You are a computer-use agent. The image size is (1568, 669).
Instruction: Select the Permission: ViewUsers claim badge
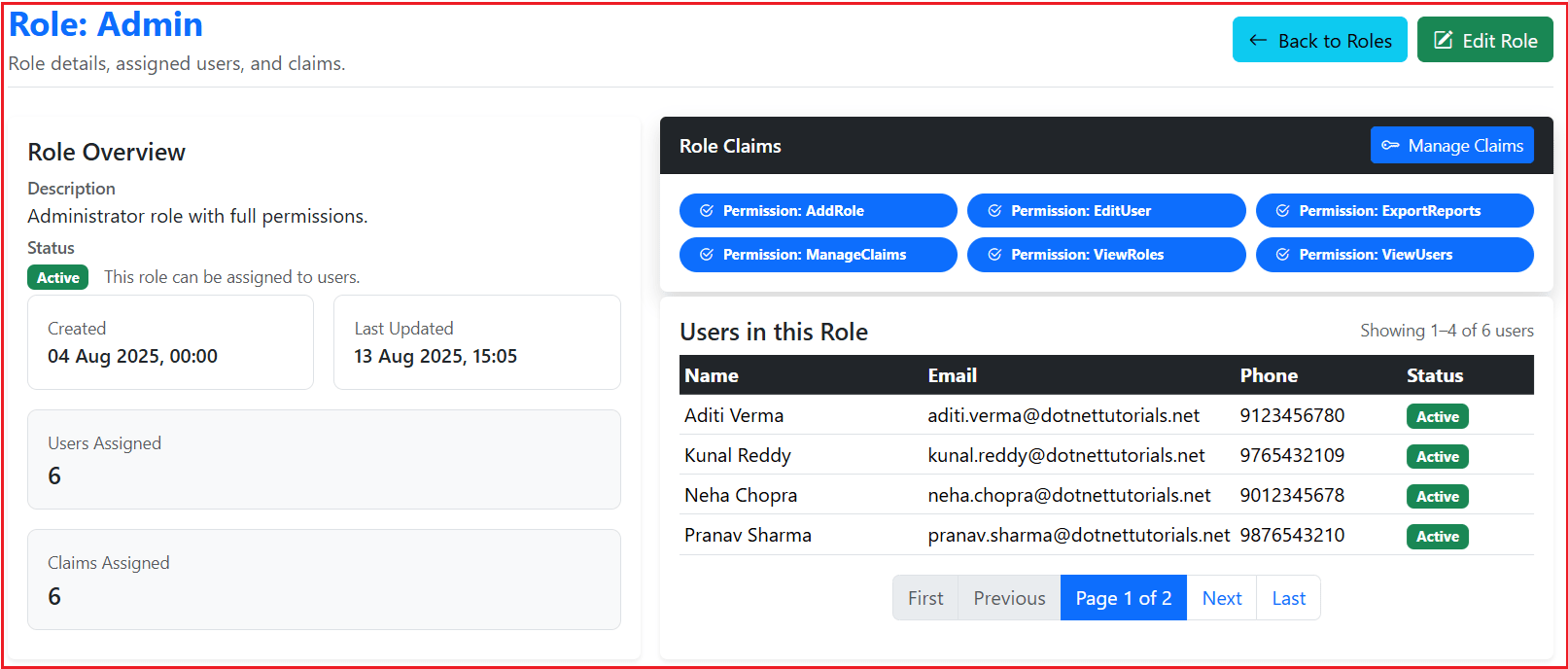click(x=1394, y=255)
